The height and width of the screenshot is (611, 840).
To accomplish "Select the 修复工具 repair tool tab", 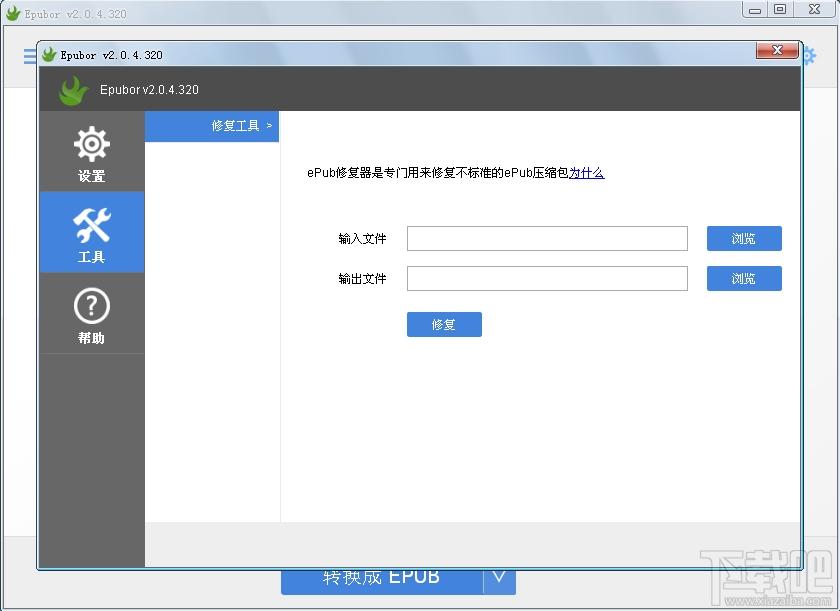I will 212,126.
